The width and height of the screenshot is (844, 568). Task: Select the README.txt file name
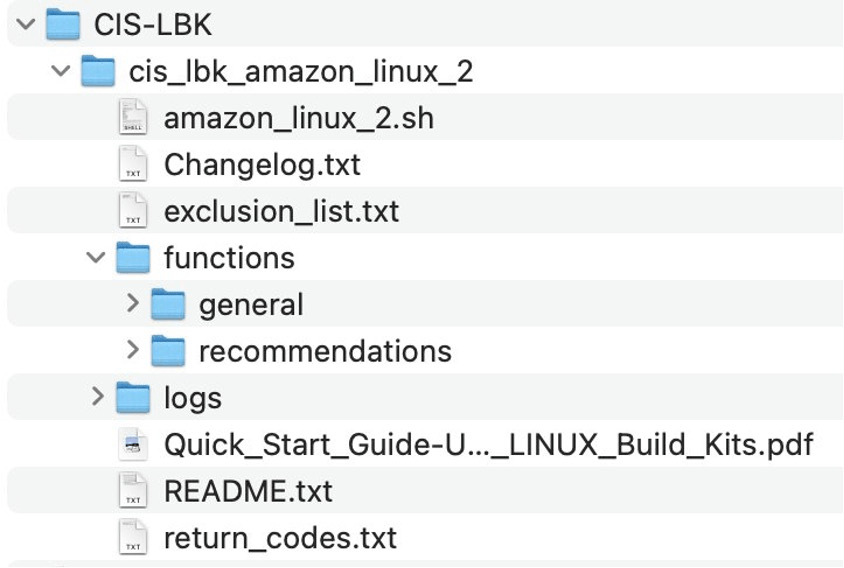click(248, 491)
